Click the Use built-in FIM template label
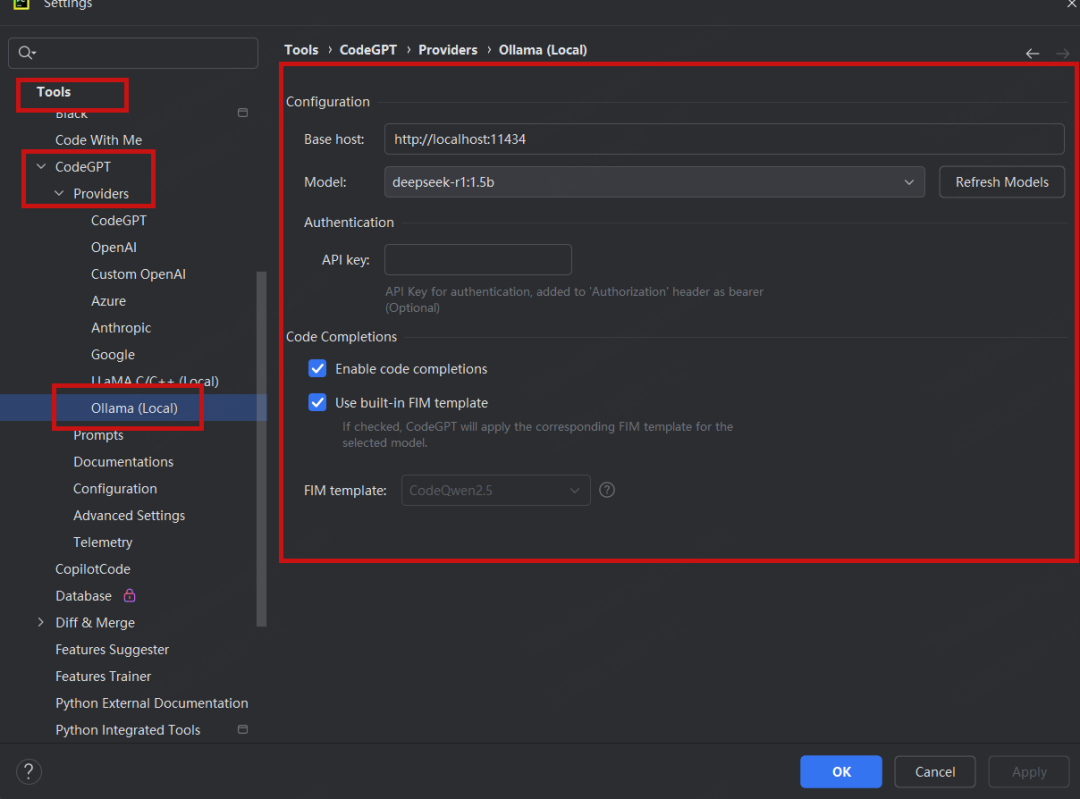 click(x=411, y=402)
